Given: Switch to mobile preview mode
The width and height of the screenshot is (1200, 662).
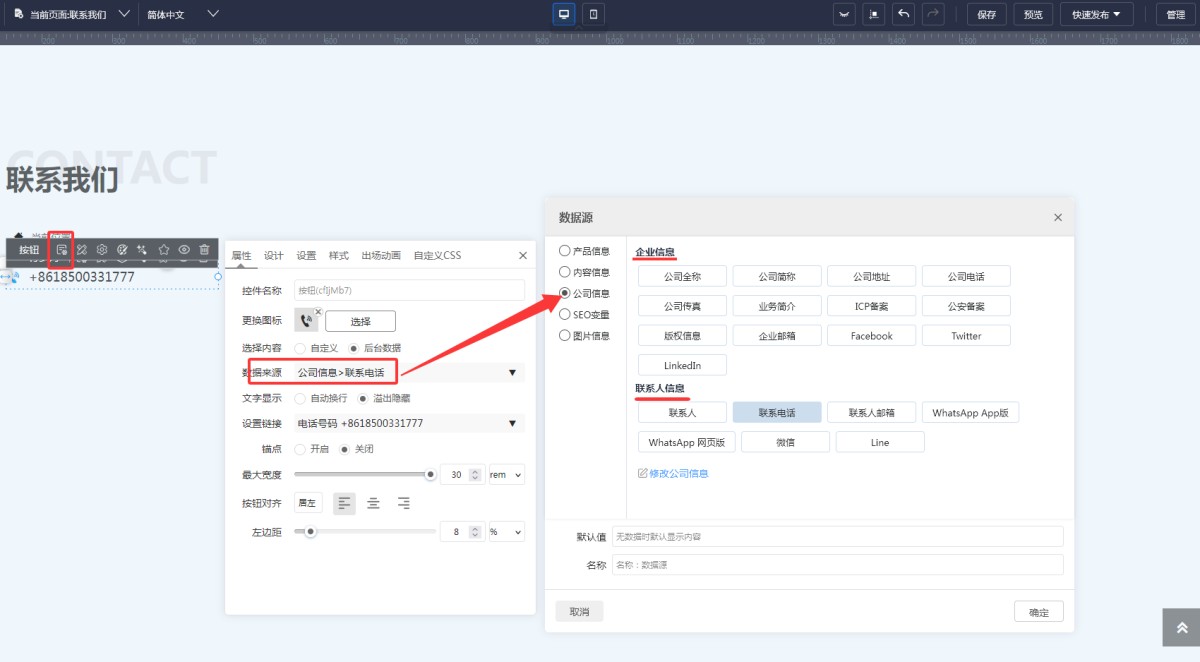Looking at the screenshot, I should click(x=594, y=14).
